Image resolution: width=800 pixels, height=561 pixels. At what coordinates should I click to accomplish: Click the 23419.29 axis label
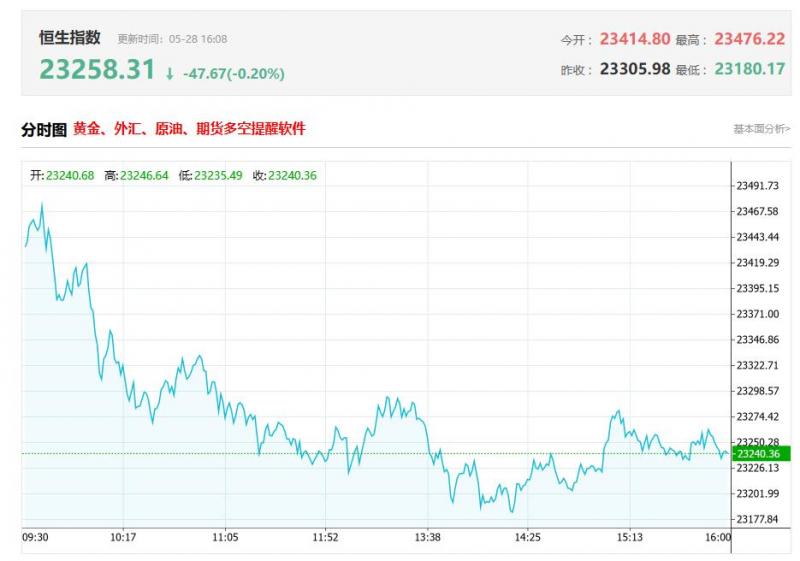pyautogui.click(x=758, y=263)
